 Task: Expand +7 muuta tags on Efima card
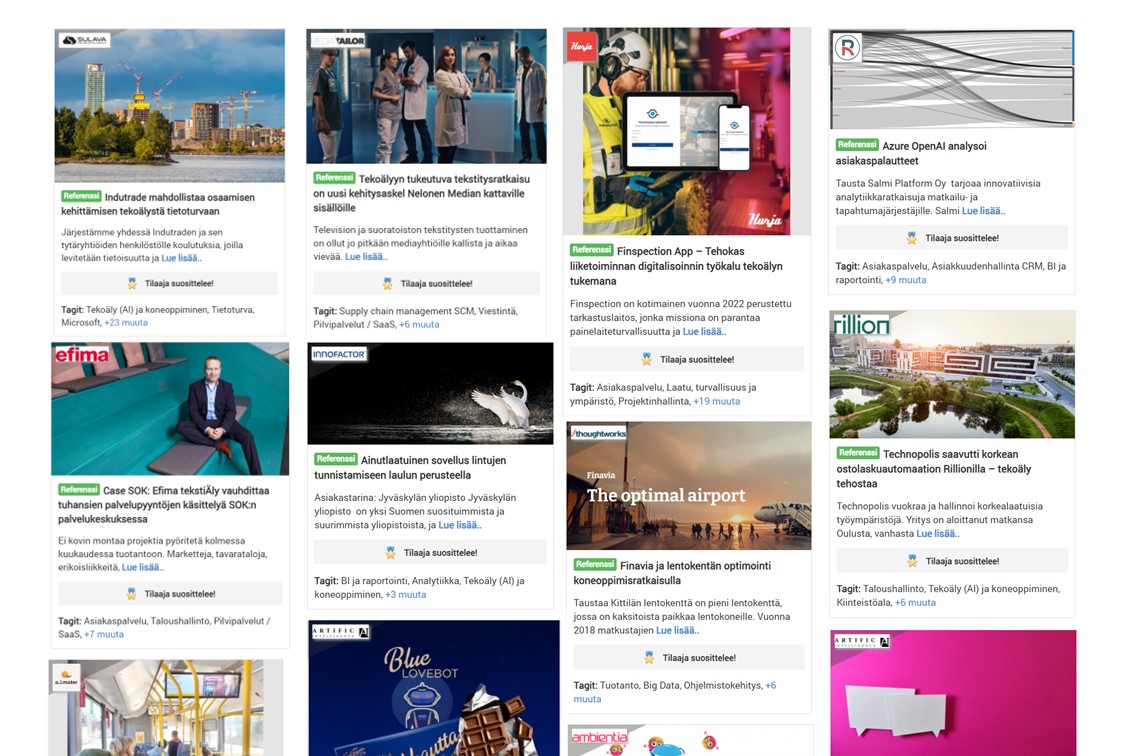tap(104, 634)
